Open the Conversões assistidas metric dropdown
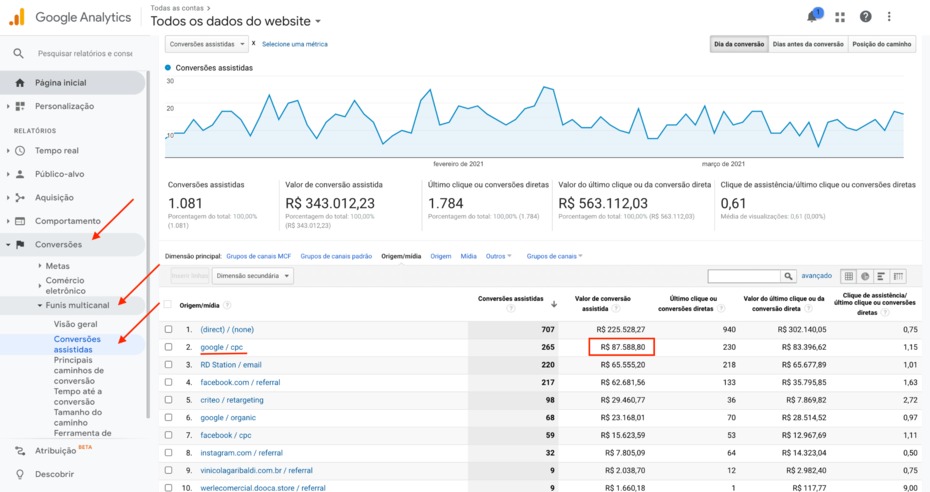Viewport: 930px width, 492px height. pyautogui.click(x=206, y=44)
